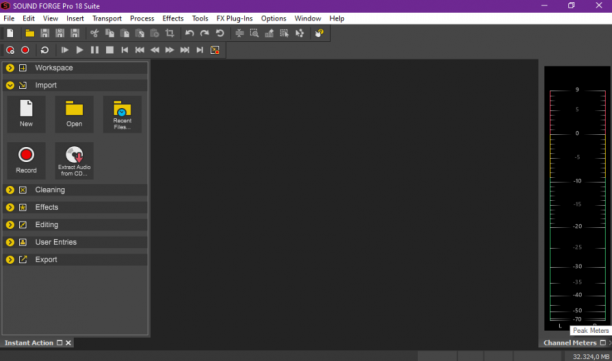Open the Arm/record options icon with clock
The height and width of the screenshot is (361, 612).
pyautogui.click(x=10, y=50)
